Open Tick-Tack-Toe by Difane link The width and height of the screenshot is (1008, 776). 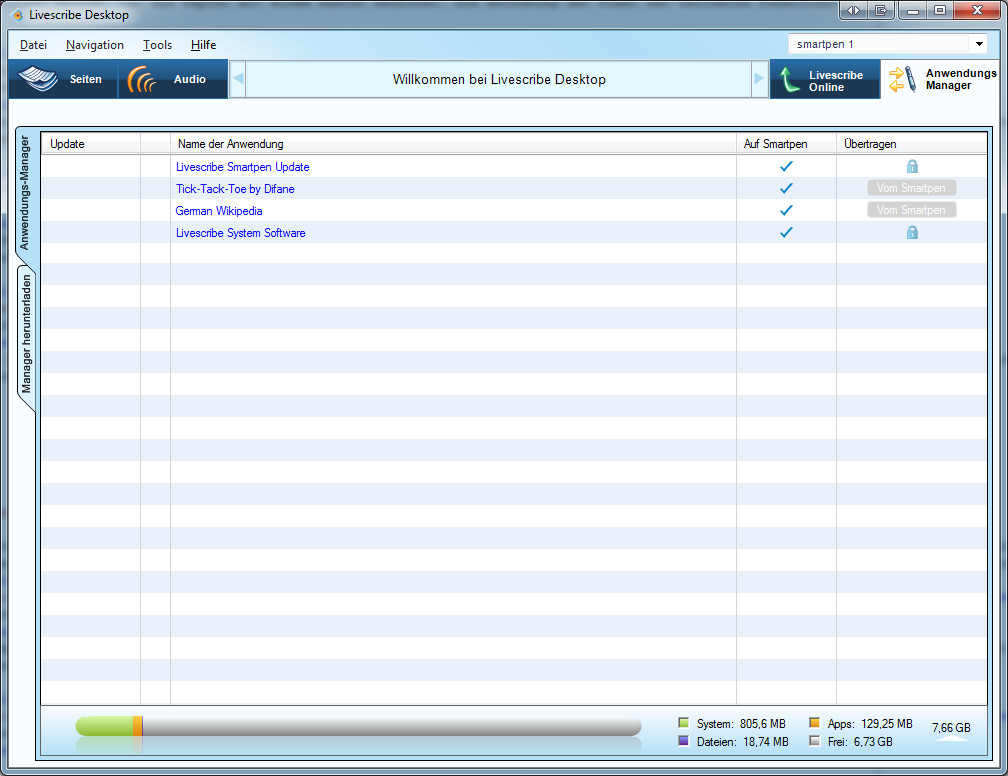[235, 188]
